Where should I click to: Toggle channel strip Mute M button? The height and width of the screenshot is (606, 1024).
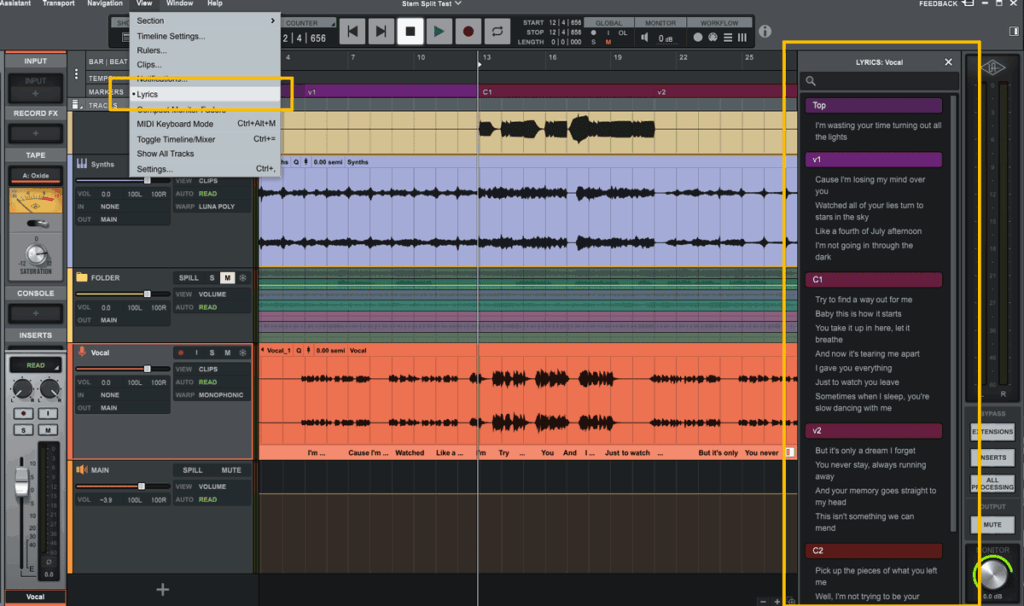(48, 430)
